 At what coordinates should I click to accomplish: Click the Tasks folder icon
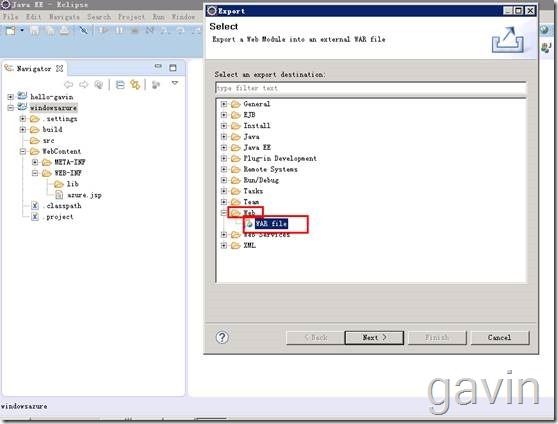tap(236, 191)
